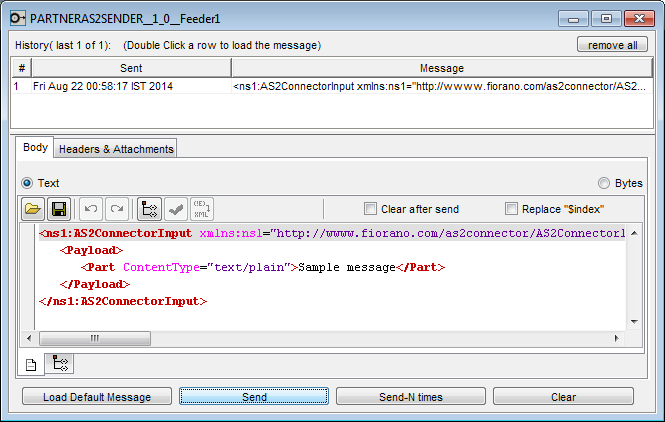The height and width of the screenshot is (422, 665).
Task: Toggle tree view icon in the editor toolbar
Action: (149, 209)
